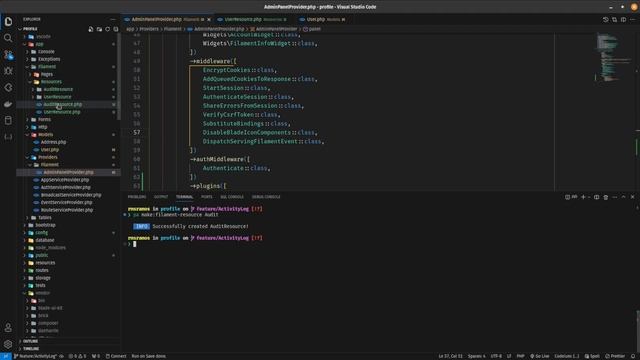This screenshot has width=640, height=360.
Task: Click the Prettier status bar item
Action: pos(615,356)
